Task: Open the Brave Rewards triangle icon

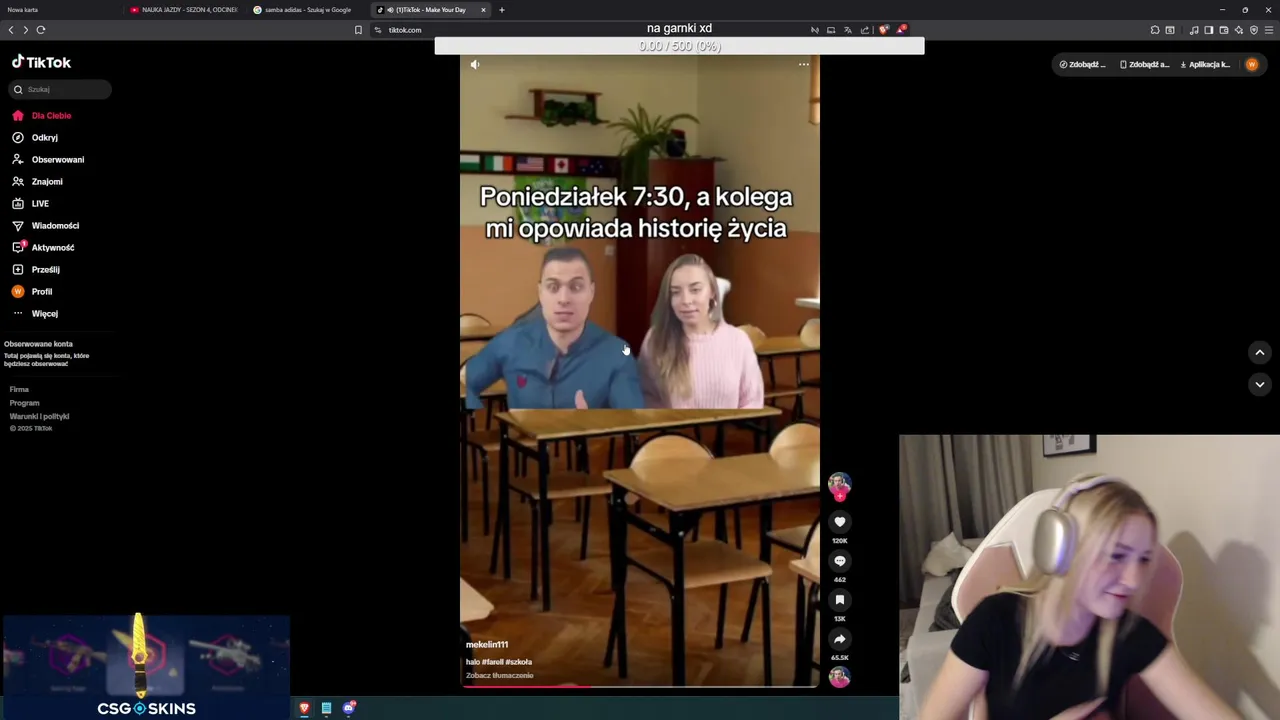Action: pos(900,30)
